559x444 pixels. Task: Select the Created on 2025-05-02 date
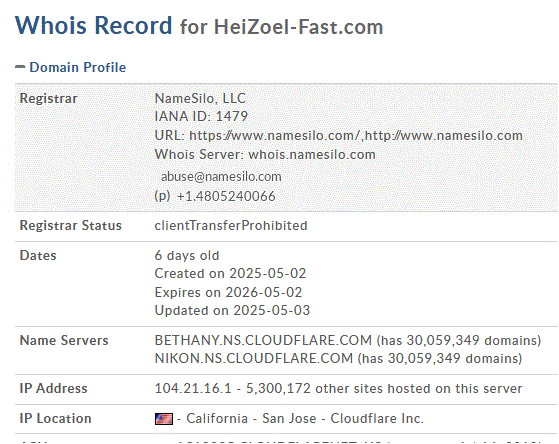(230, 274)
